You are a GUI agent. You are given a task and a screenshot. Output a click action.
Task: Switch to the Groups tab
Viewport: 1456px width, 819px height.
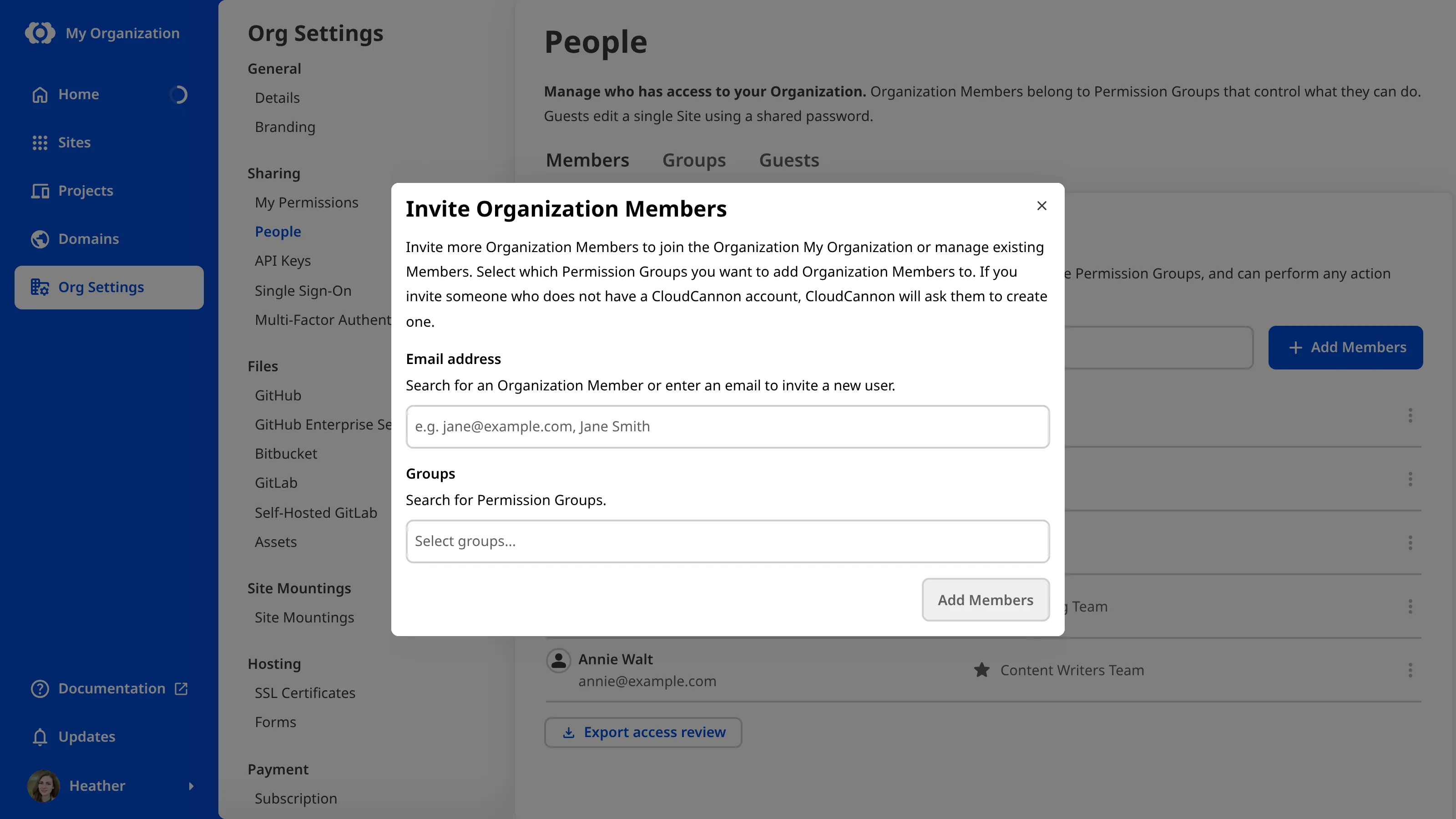693,161
